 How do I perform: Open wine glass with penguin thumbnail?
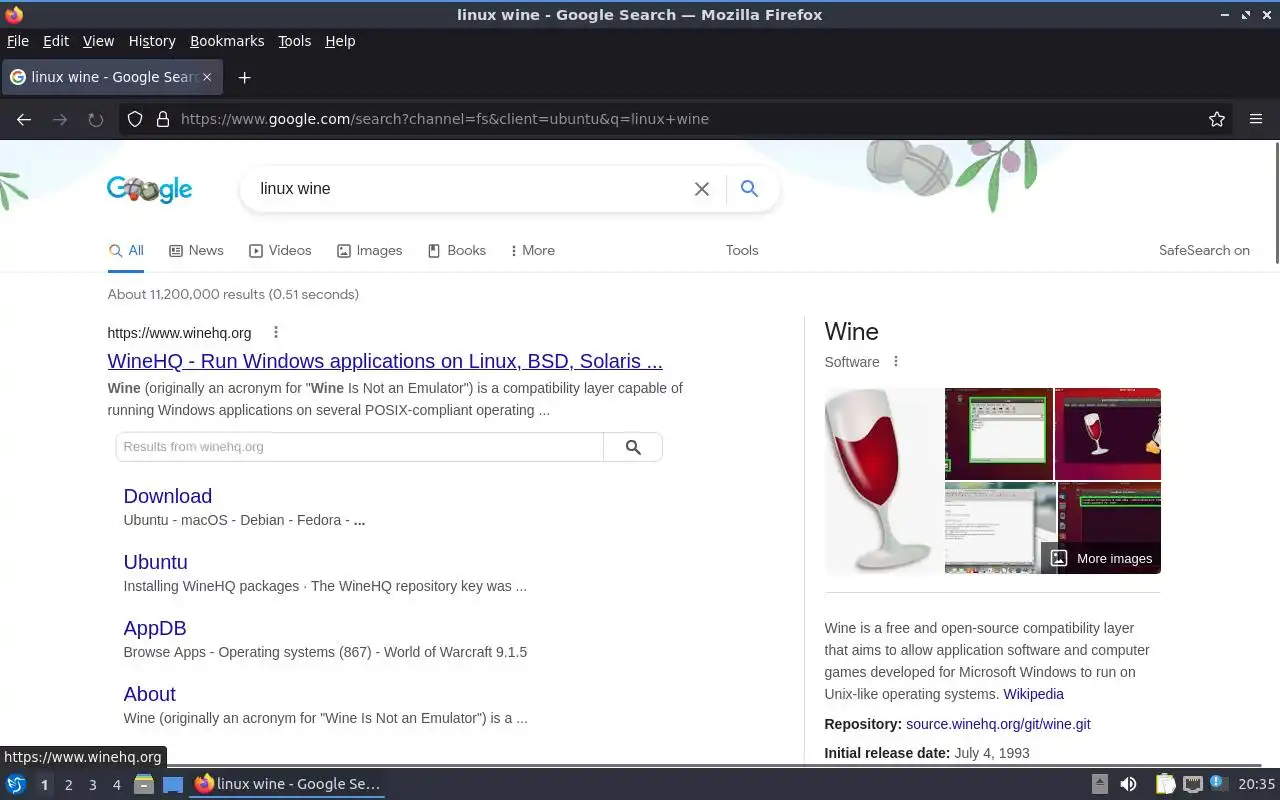[1108, 434]
